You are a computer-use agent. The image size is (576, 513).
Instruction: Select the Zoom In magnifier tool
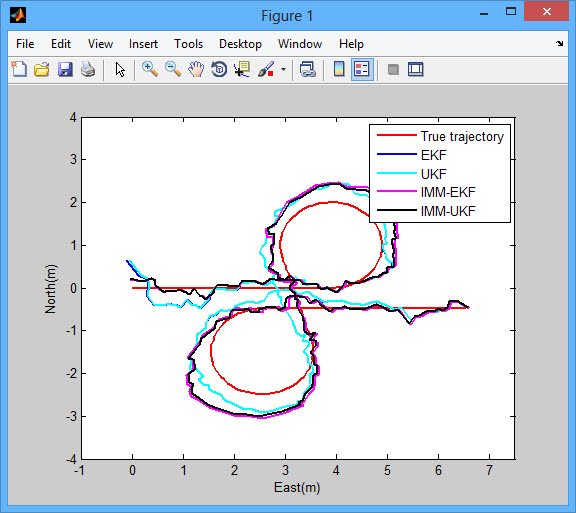coord(150,69)
